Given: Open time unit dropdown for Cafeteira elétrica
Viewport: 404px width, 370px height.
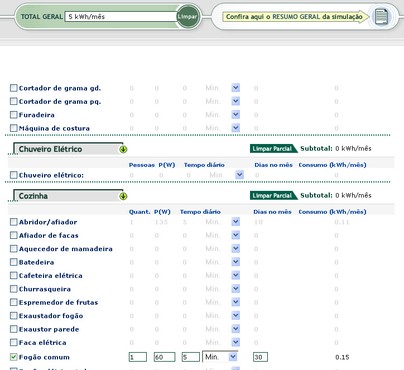Looking at the screenshot, I should 236,275.
